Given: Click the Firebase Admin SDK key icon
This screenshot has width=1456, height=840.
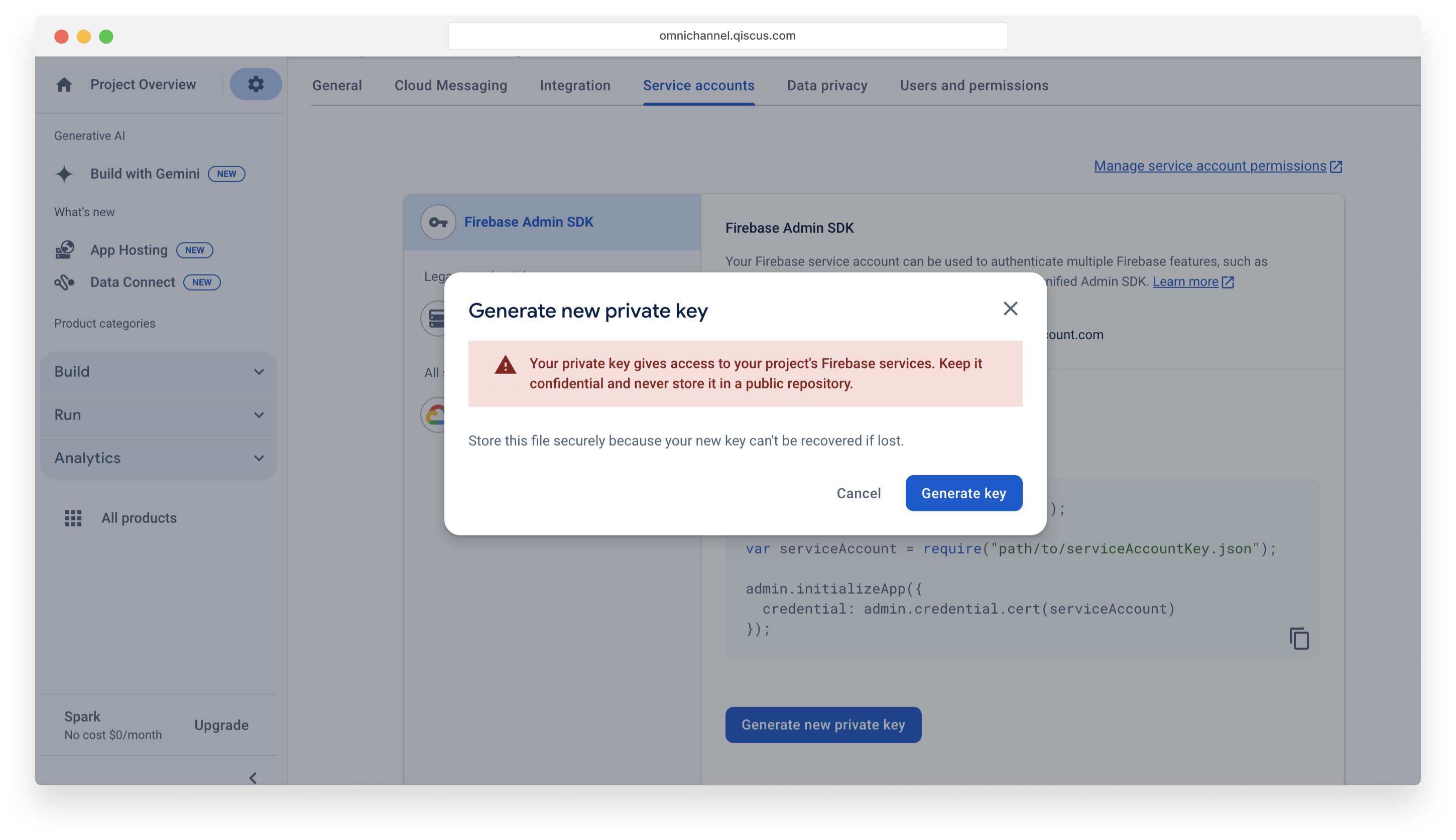Looking at the screenshot, I should (x=438, y=222).
